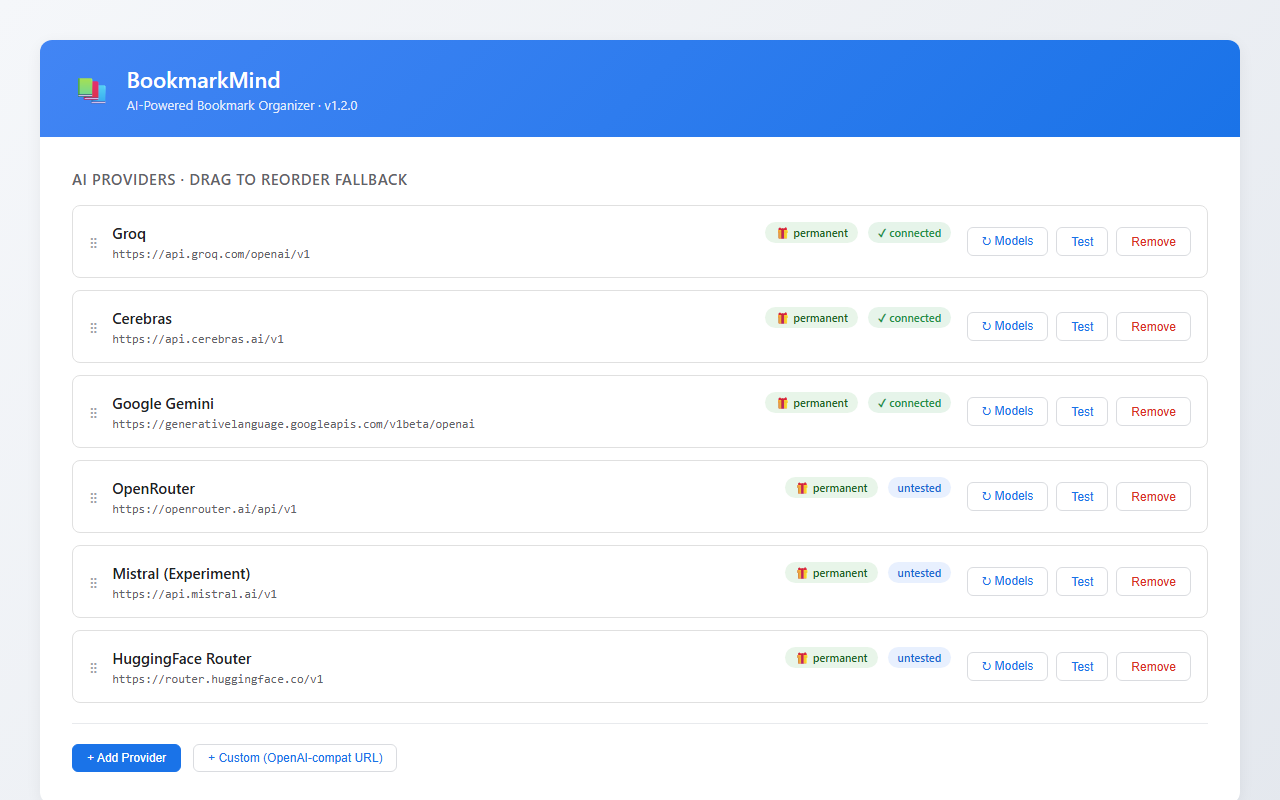Refresh Models for Mistral (Experiment)
Screen dimensions: 1280x800
point(1007,581)
